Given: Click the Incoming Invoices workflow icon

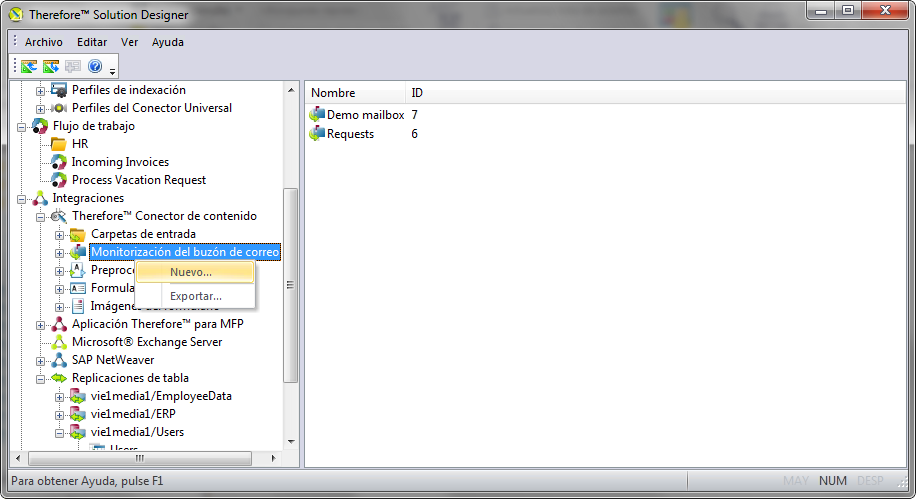Looking at the screenshot, I should (x=58, y=162).
